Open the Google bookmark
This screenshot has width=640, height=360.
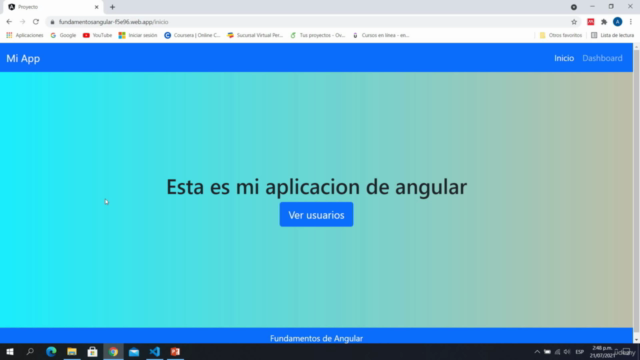click(x=63, y=36)
